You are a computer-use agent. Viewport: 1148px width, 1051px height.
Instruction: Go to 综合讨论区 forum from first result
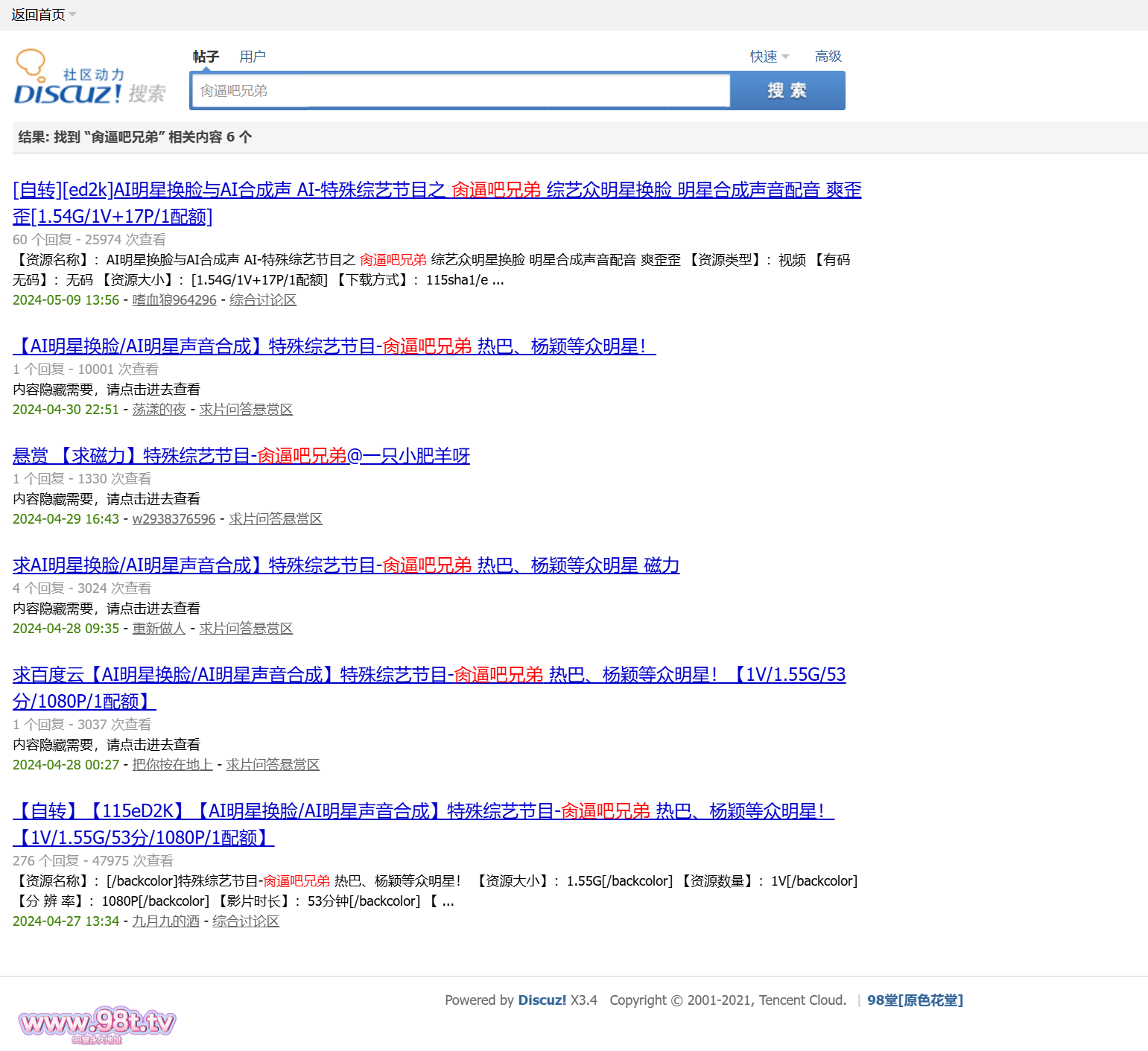pos(263,300)
